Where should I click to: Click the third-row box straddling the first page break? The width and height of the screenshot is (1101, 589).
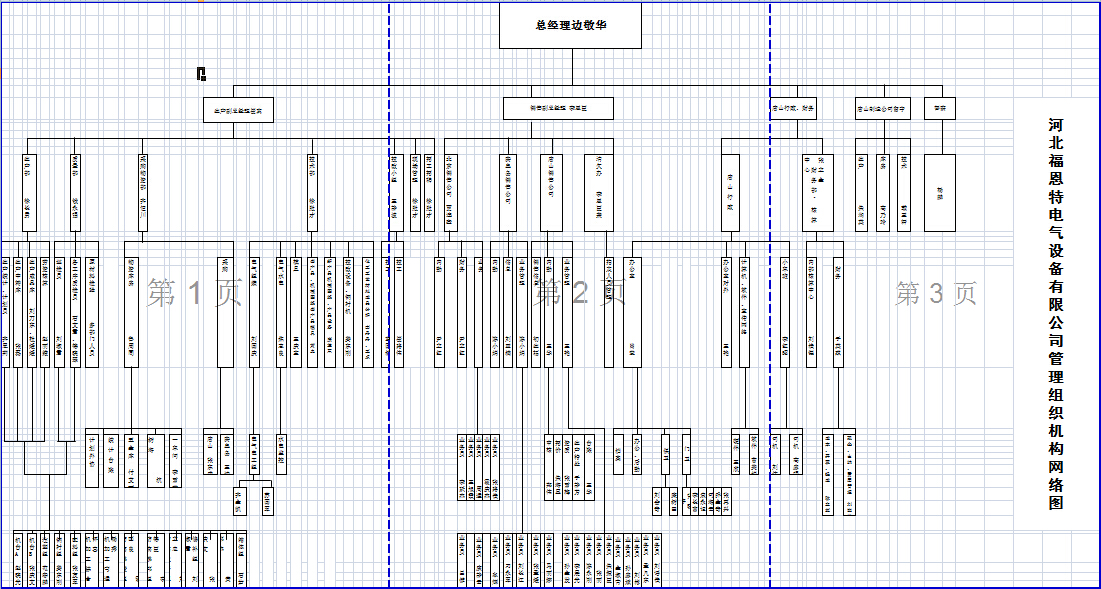coord(394,192)
